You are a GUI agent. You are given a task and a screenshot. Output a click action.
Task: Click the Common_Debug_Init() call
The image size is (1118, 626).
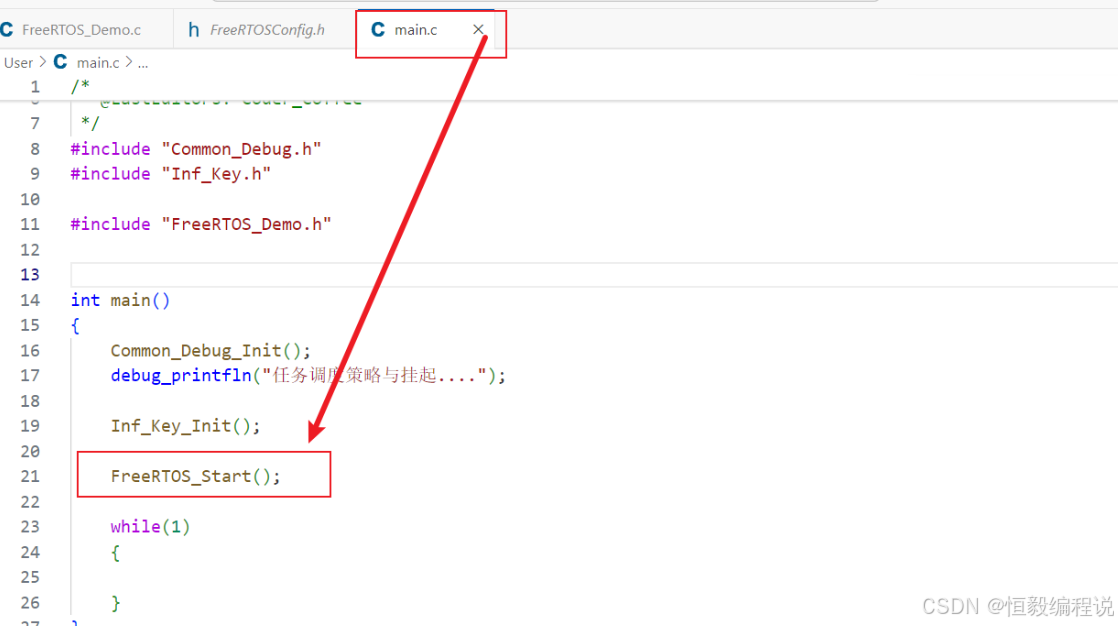click(x=210, y=351)
